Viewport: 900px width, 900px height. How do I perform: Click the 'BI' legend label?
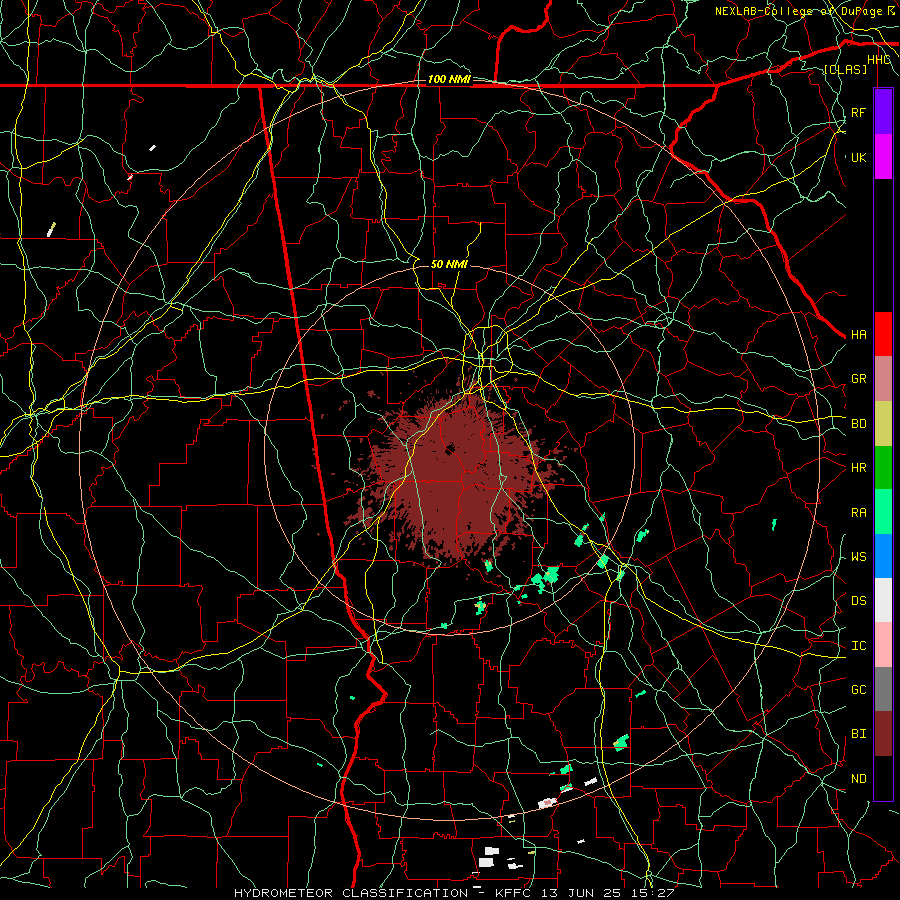click(x=858, y=734)
